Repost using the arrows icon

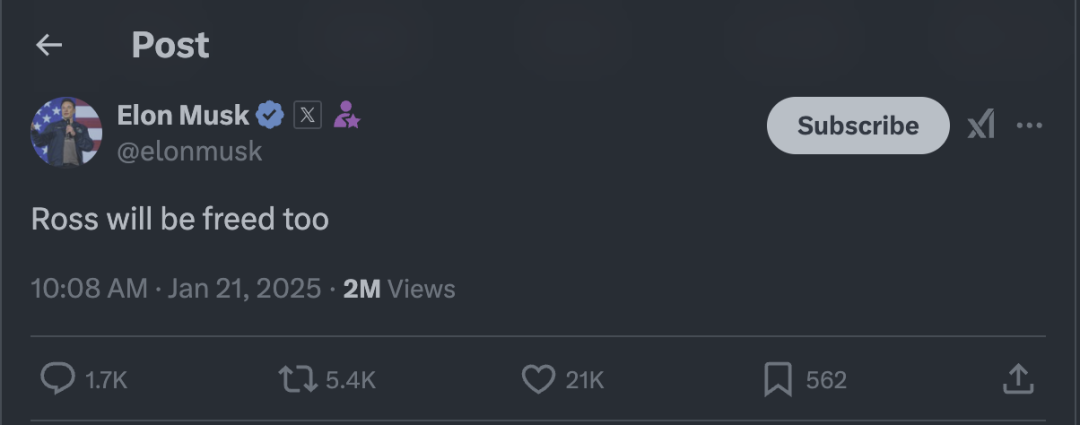tap(296, 379)
